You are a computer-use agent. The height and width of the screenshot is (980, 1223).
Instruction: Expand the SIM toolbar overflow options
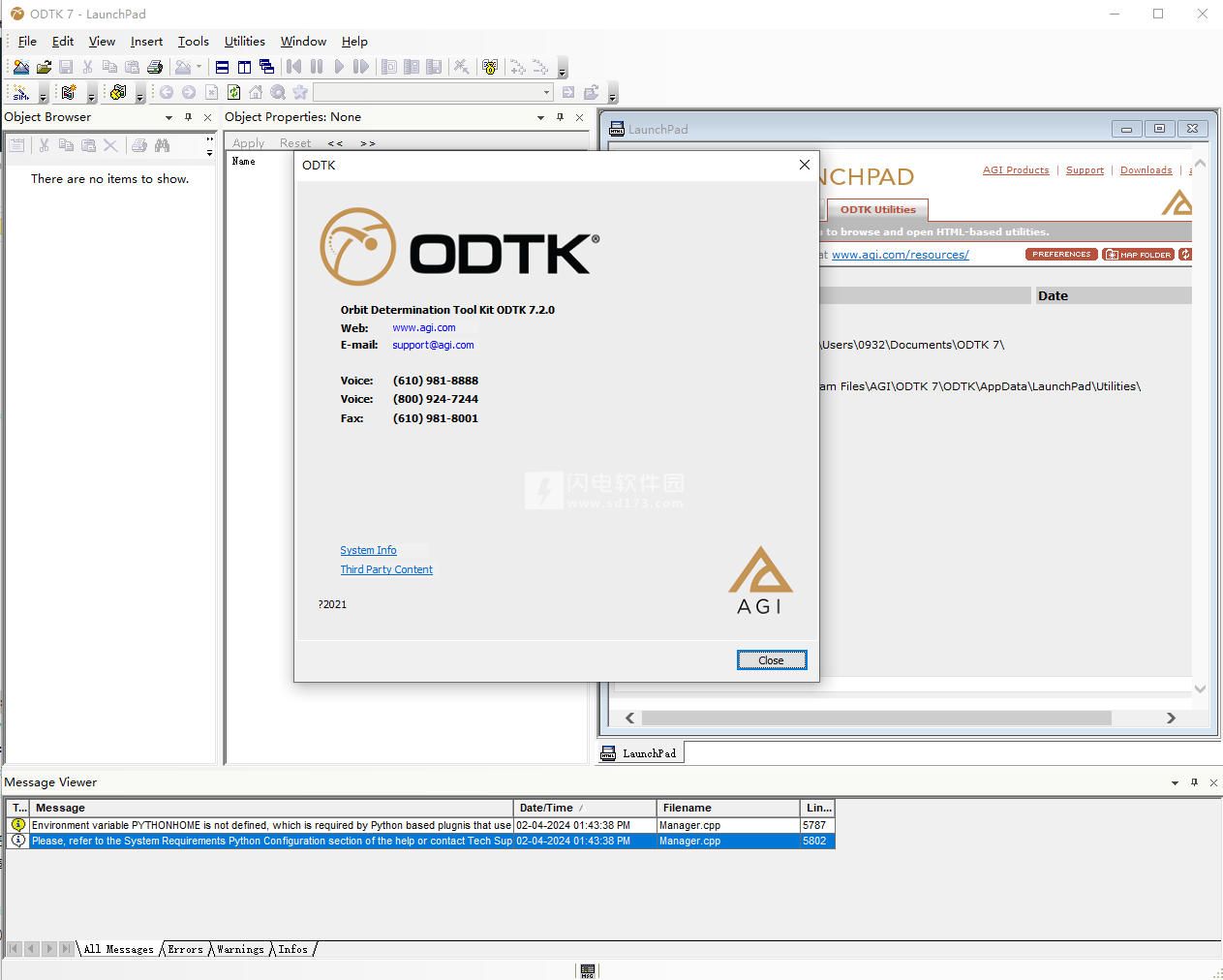43,94
